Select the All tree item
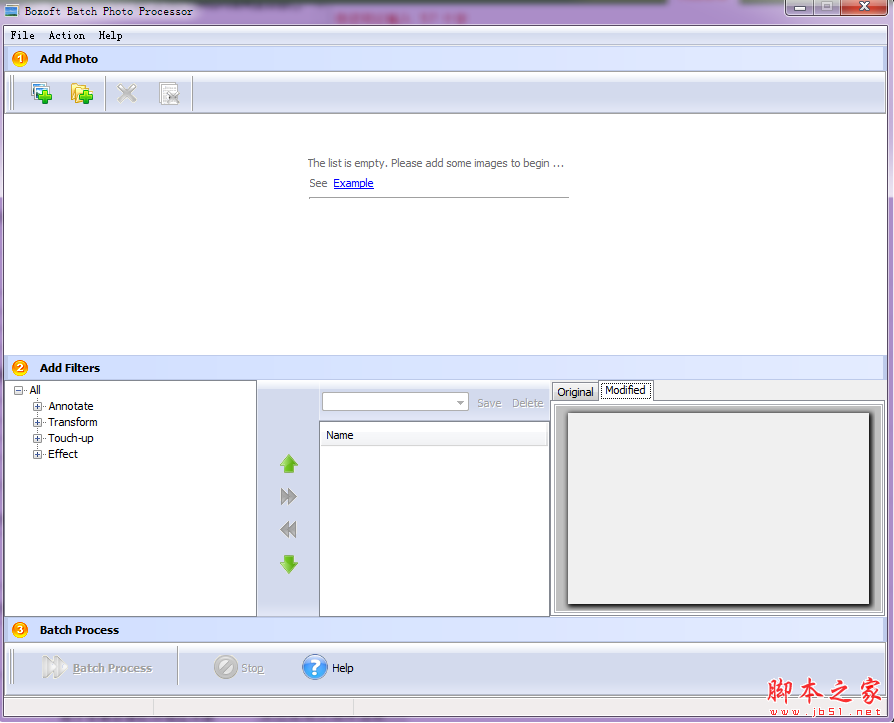894x723 pixels. tap(35, 390)
